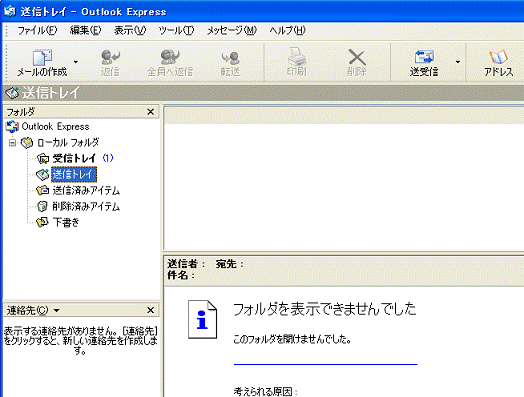Screen dimensions: 524x397
Task: Open the 連絡先(C) dropdown arrow
Action: point(56,311)
